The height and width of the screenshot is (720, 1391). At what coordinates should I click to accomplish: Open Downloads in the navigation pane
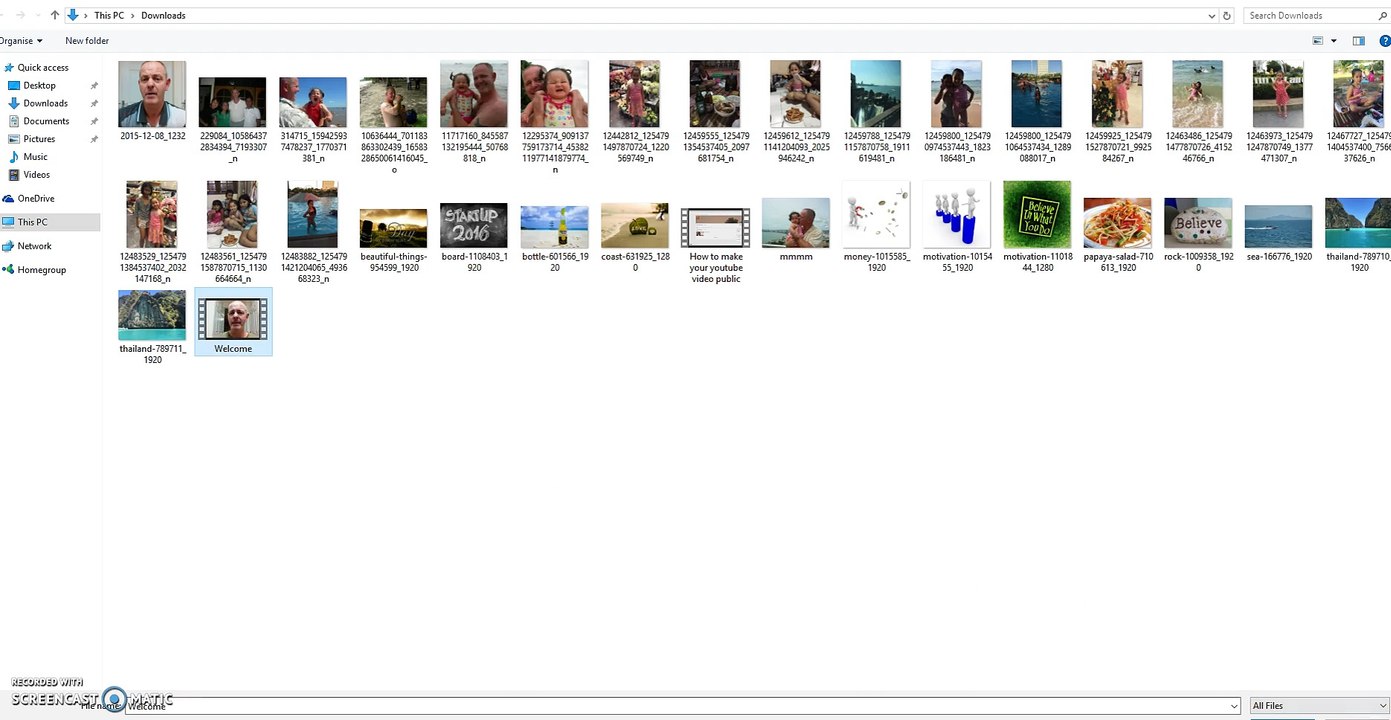pos(45,103)
